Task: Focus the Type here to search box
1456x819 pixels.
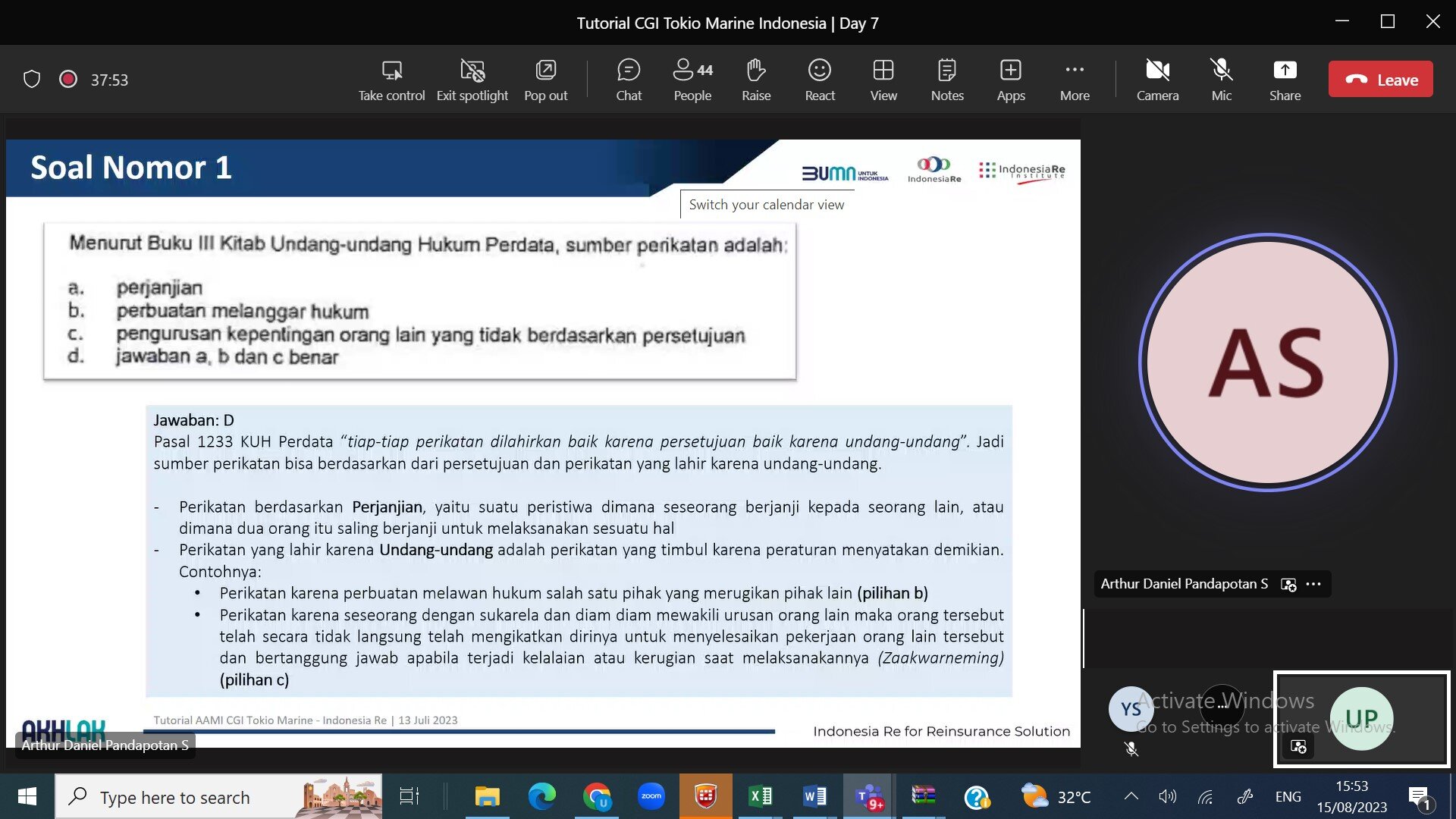Action: (218, 796)
